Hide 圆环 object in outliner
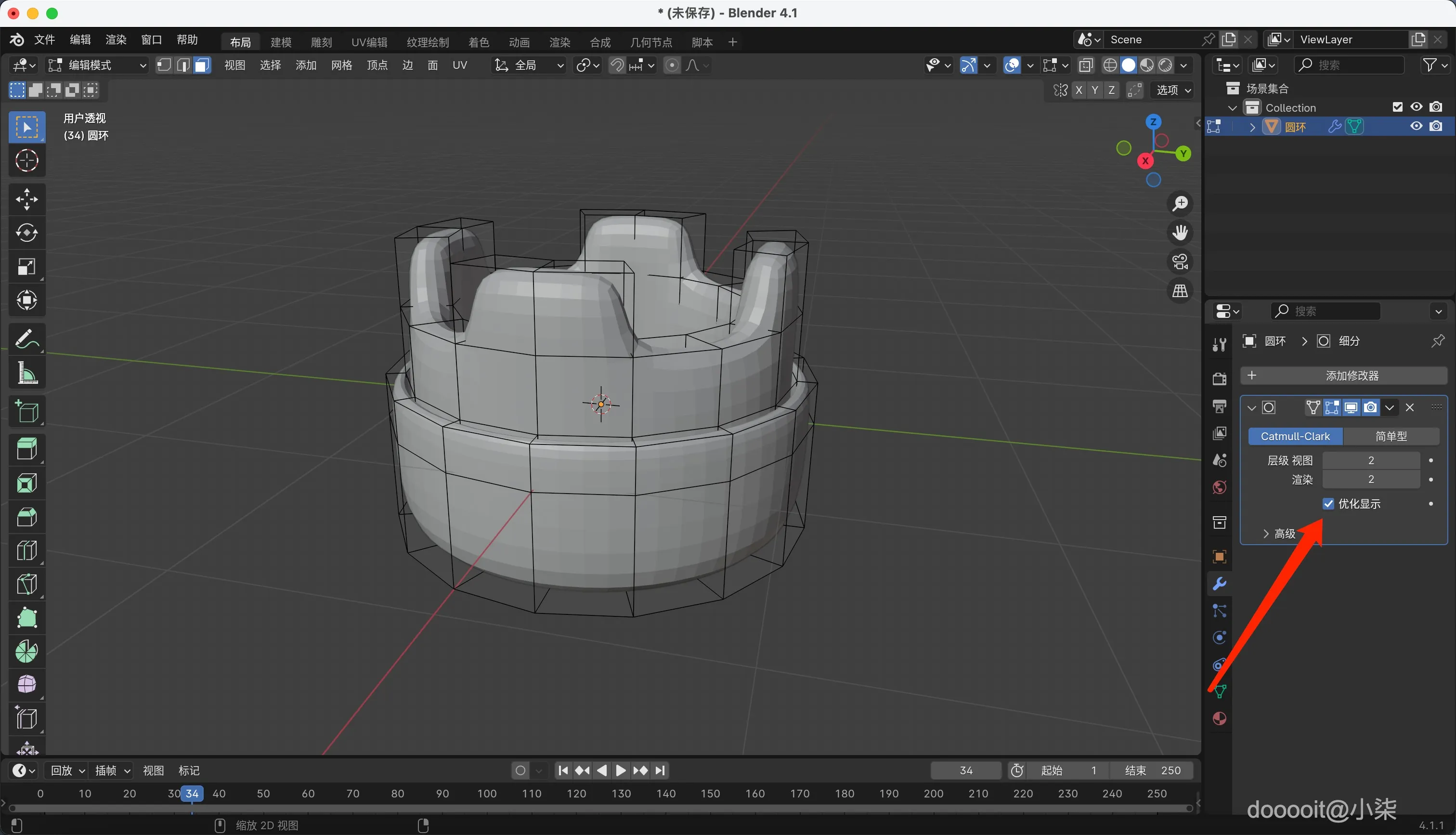Screen dimensions: 1456x835 click(x=1416, y=126)
